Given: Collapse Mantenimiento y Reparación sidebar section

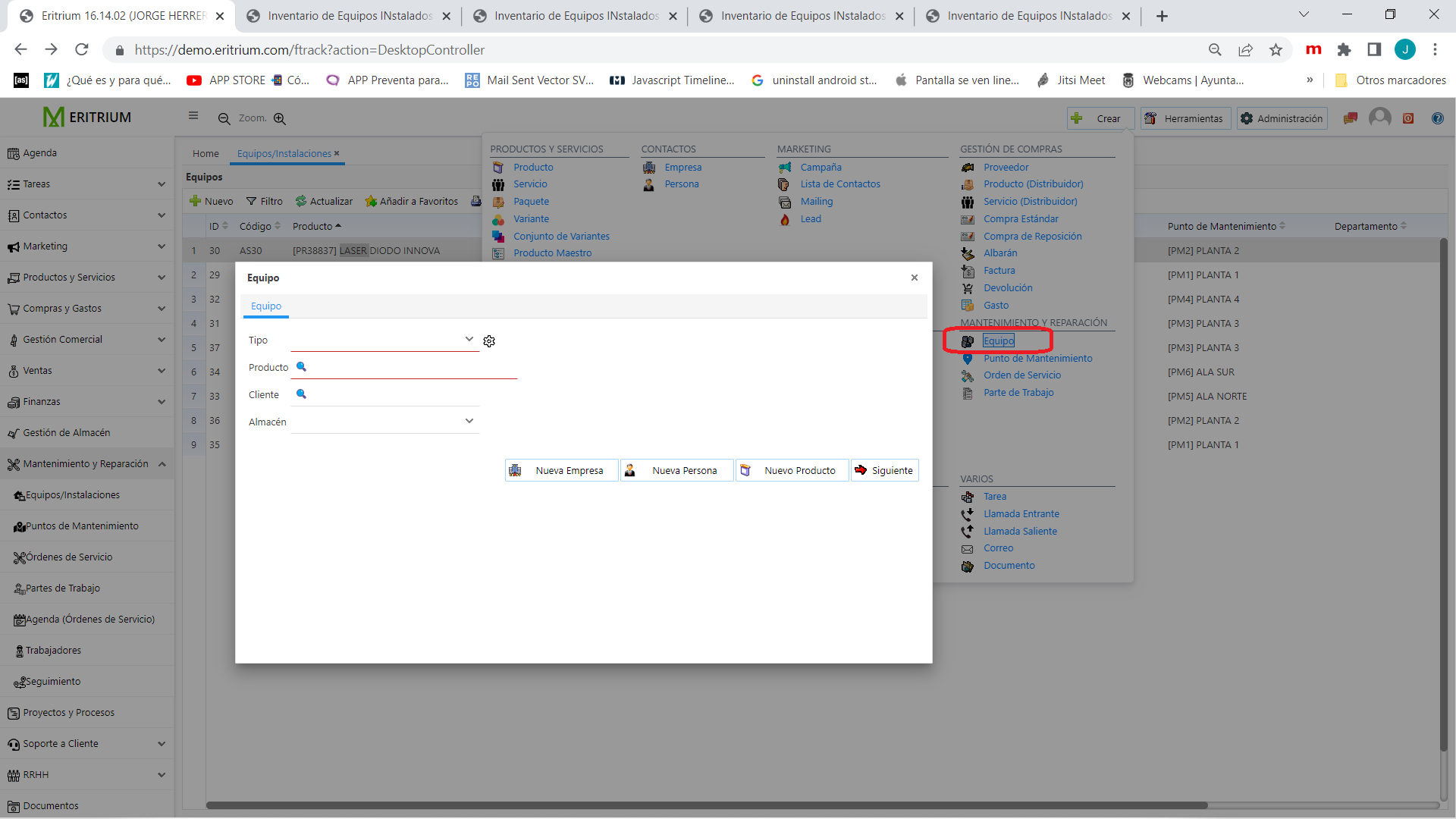Looking at the screenshot, I should 162,464.
